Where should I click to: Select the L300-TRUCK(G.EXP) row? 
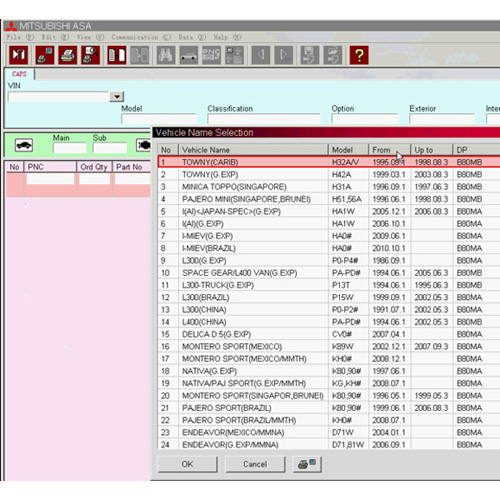click(x=329, y=285)
